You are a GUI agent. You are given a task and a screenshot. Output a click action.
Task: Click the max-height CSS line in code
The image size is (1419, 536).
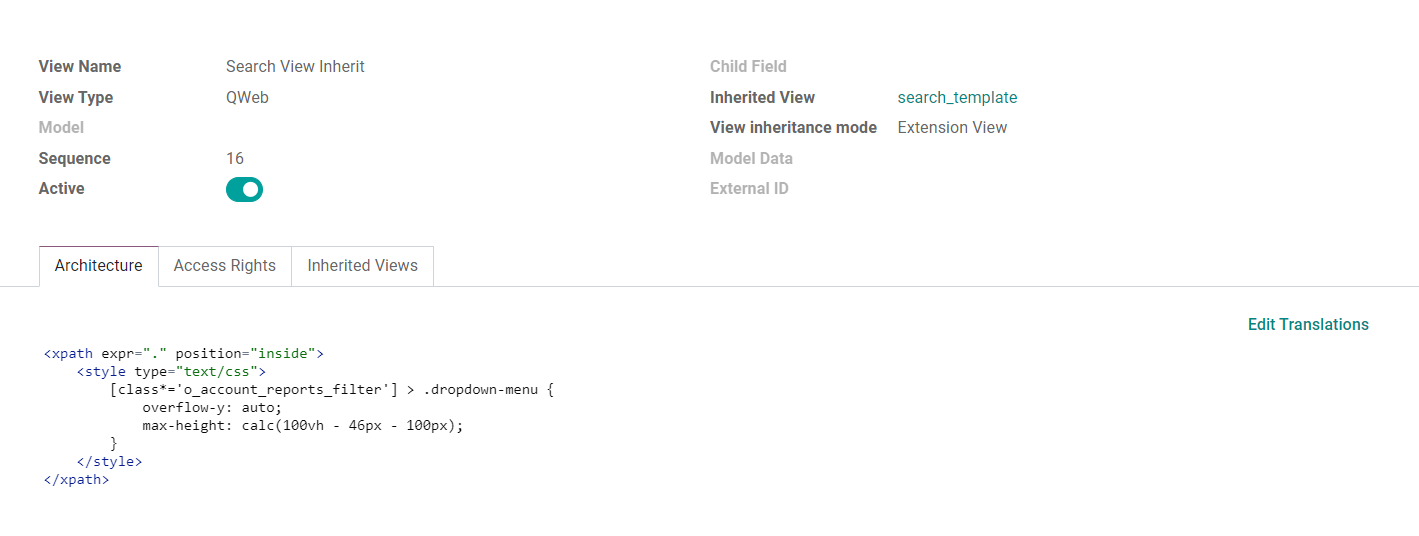pos(303,425)
